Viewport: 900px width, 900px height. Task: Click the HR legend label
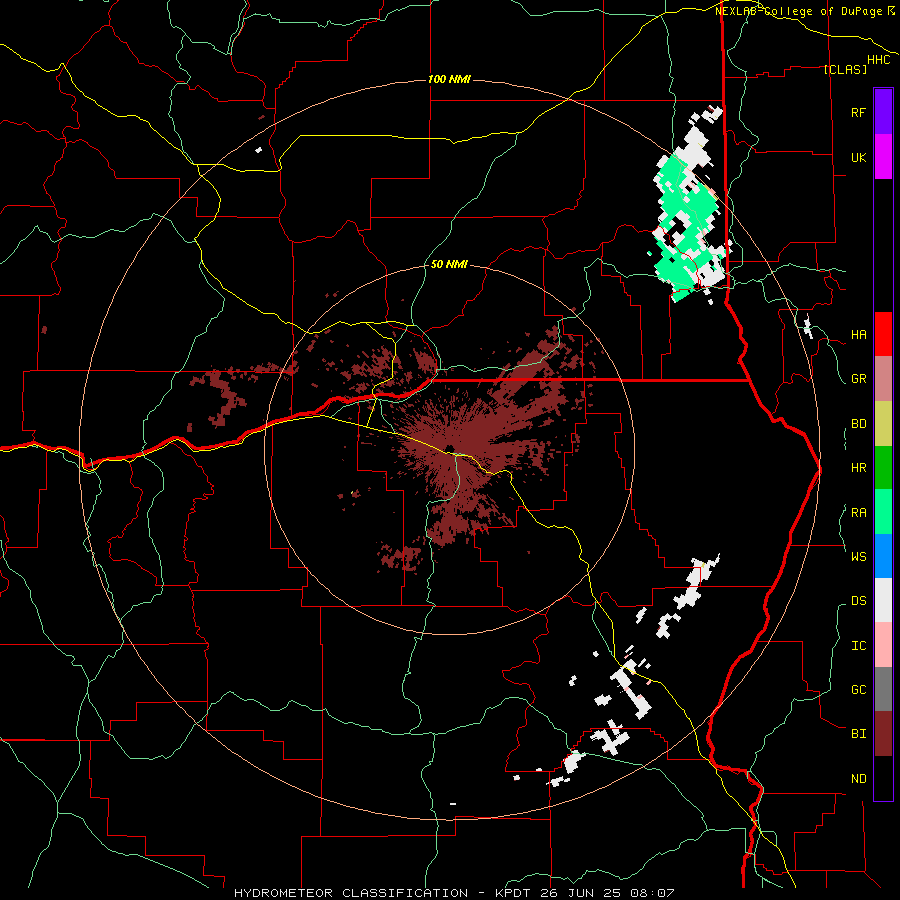[x=858, y=468]
